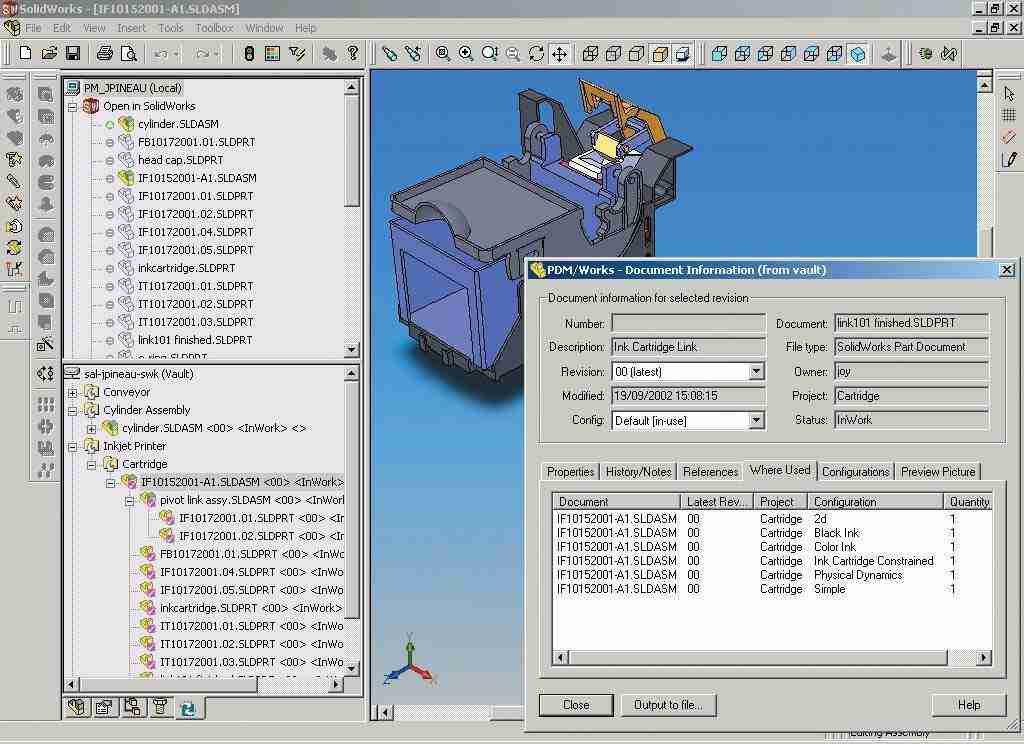
Task: Open the Toolbox menu
Action: point(214,28)
